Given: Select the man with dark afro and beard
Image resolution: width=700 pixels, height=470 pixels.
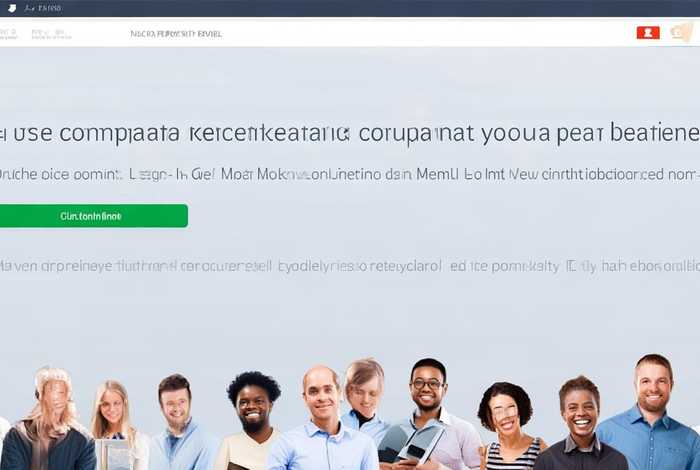Looking at the screenshot, I should click(252, 420).
